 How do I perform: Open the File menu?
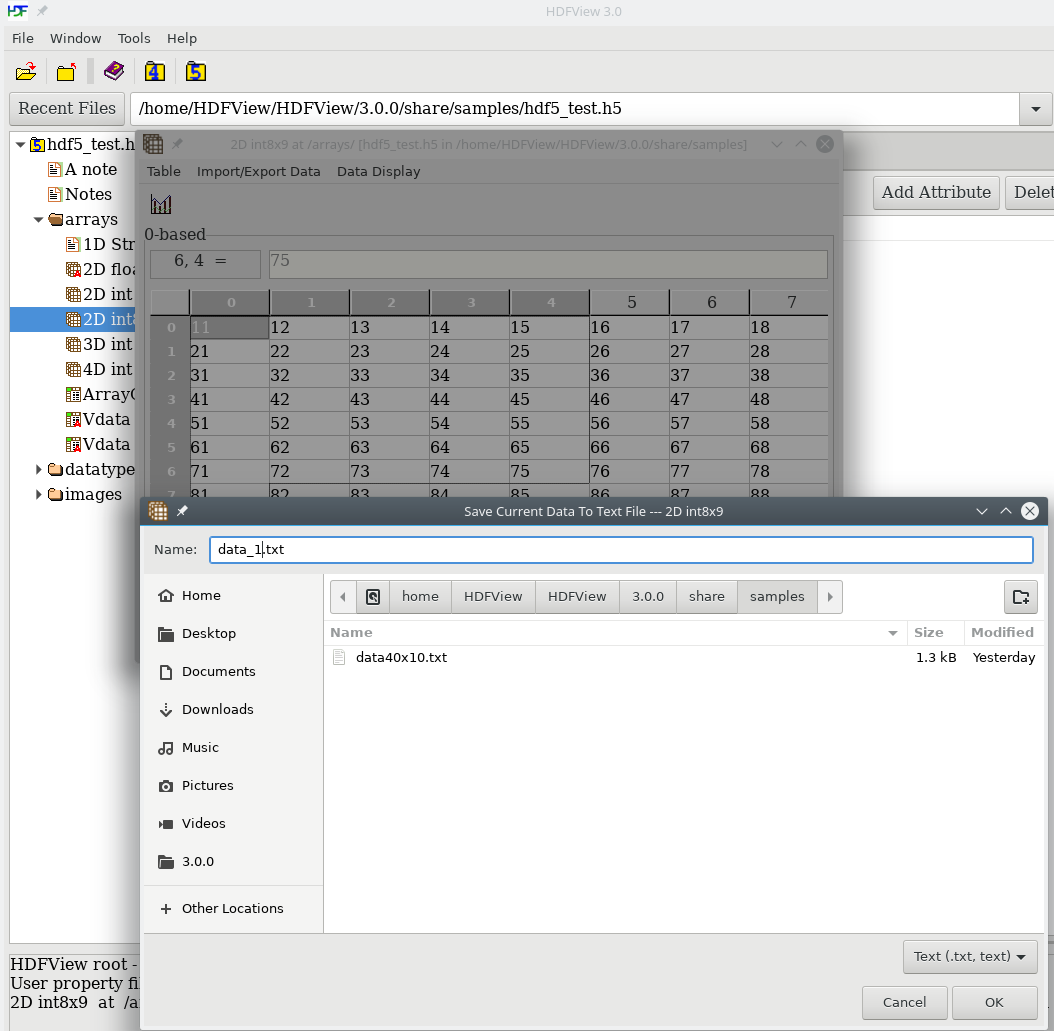(23, 38)
